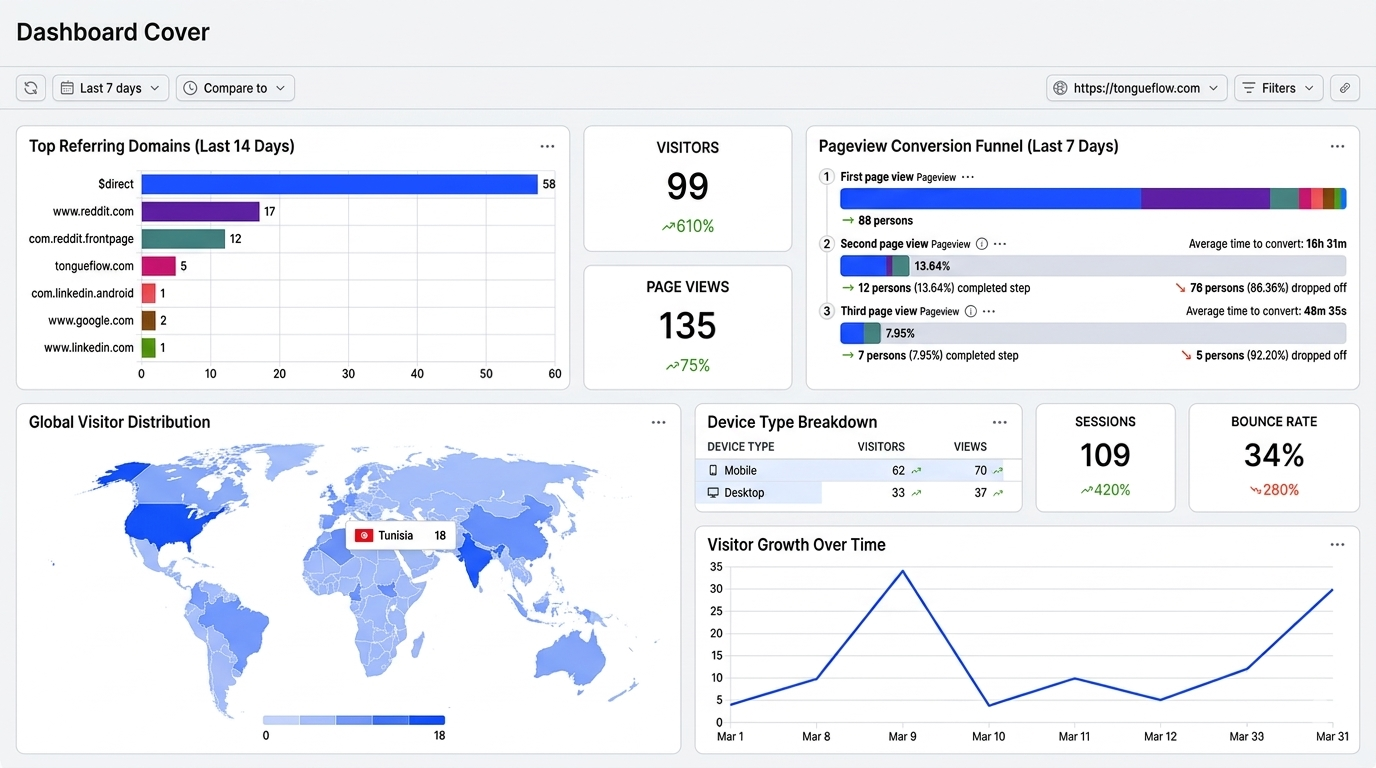Select the Mobile device row

(x=740, y=470)
